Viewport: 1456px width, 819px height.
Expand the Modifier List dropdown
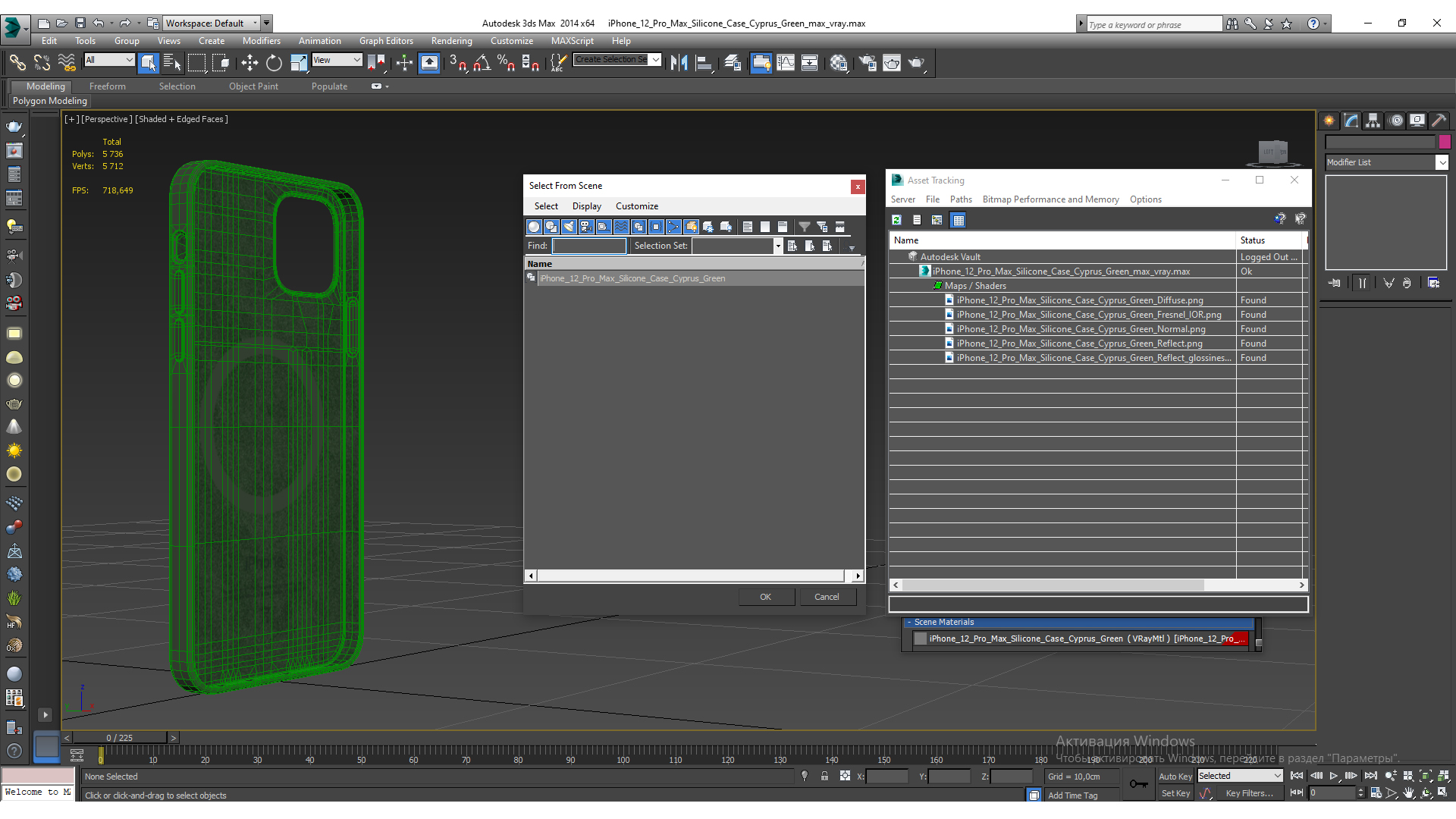pyautogui.click(x=1442, y=162)
